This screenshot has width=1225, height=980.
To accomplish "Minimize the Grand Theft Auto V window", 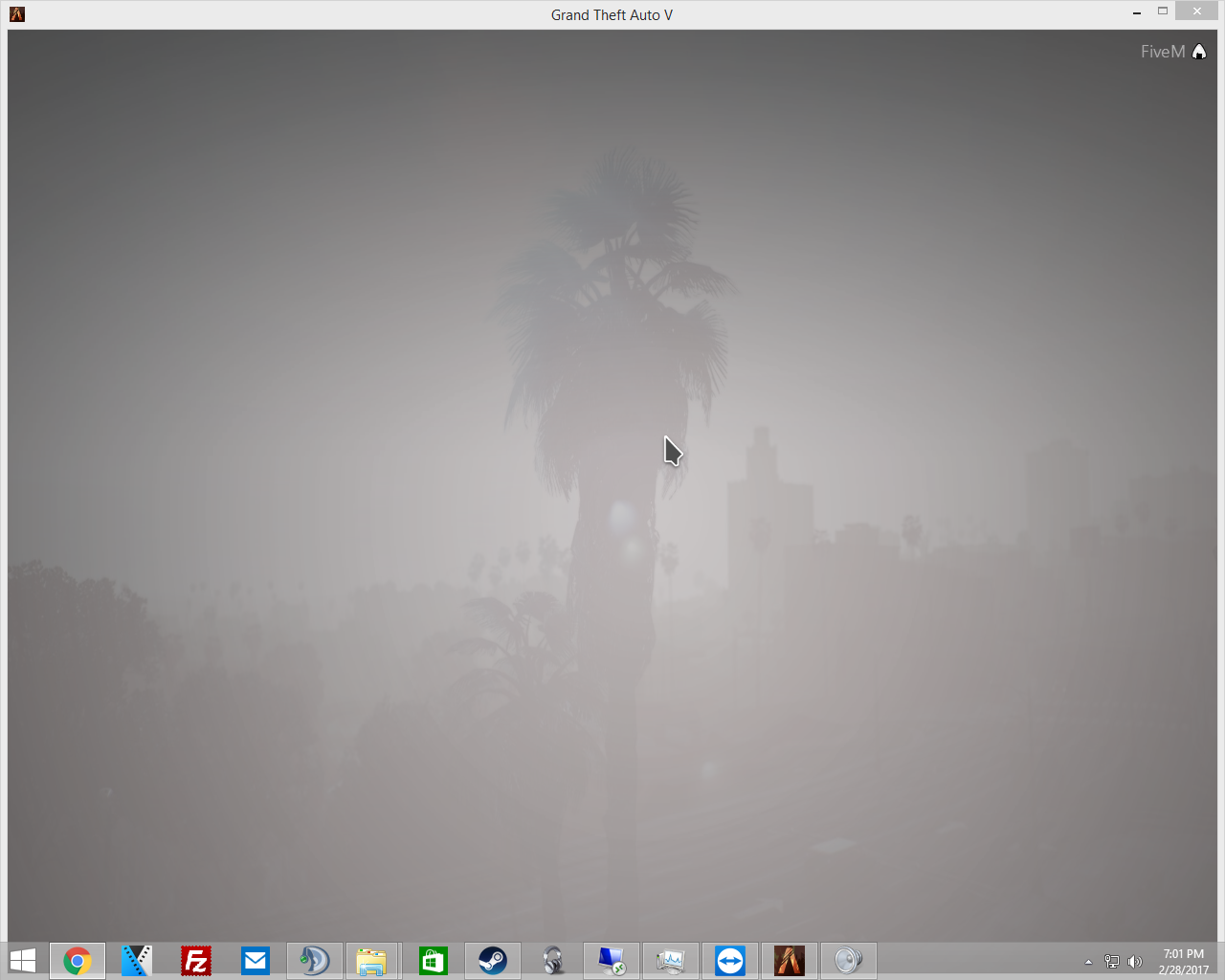I will 1137,12.
